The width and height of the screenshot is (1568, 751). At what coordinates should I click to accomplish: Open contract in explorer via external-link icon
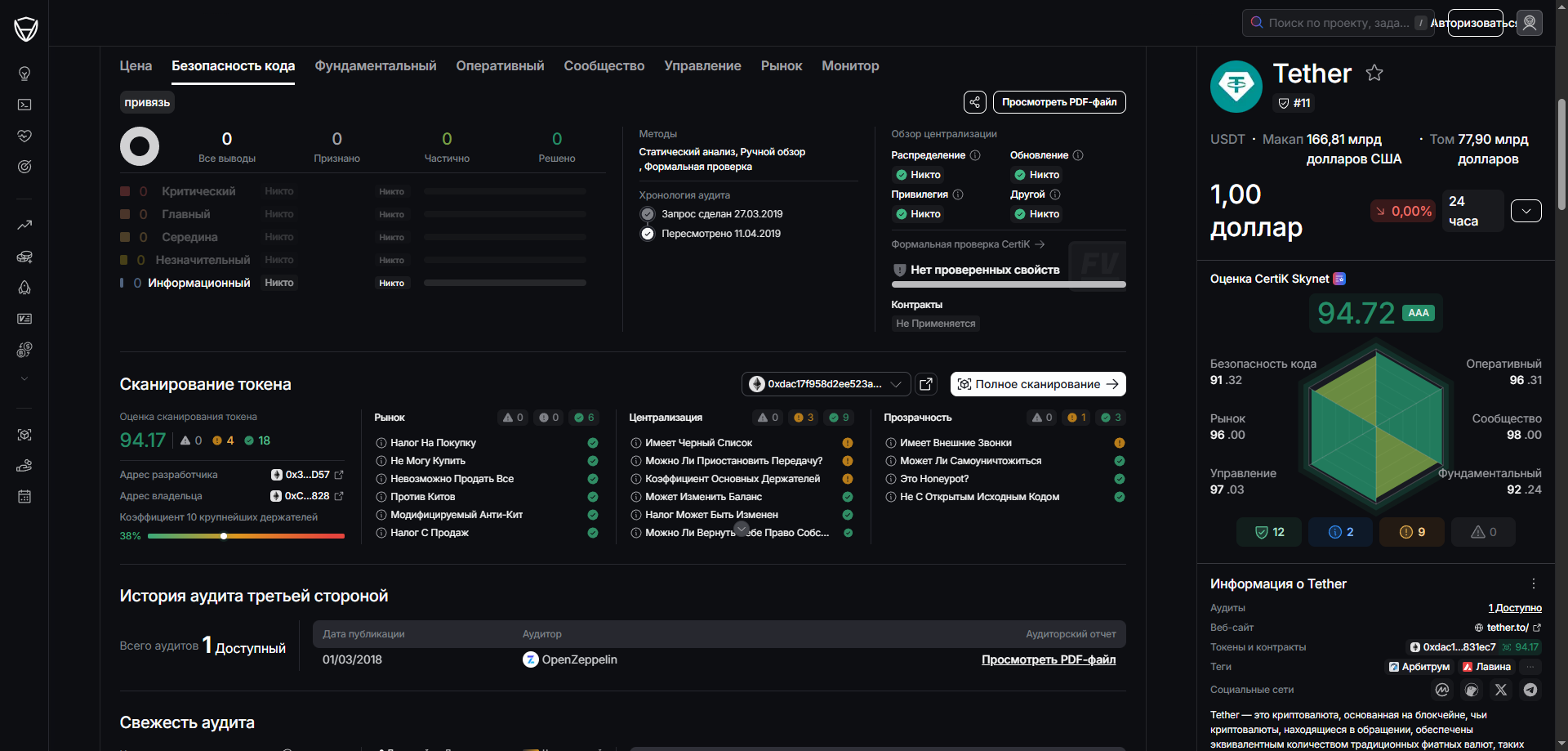click(926, 384)
